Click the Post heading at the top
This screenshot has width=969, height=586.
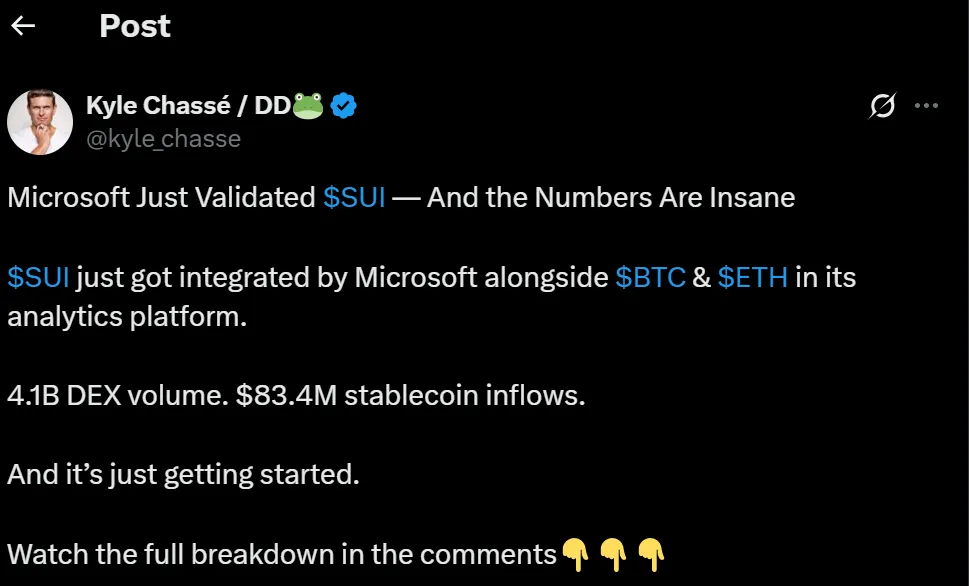click(x=135, y=26)
